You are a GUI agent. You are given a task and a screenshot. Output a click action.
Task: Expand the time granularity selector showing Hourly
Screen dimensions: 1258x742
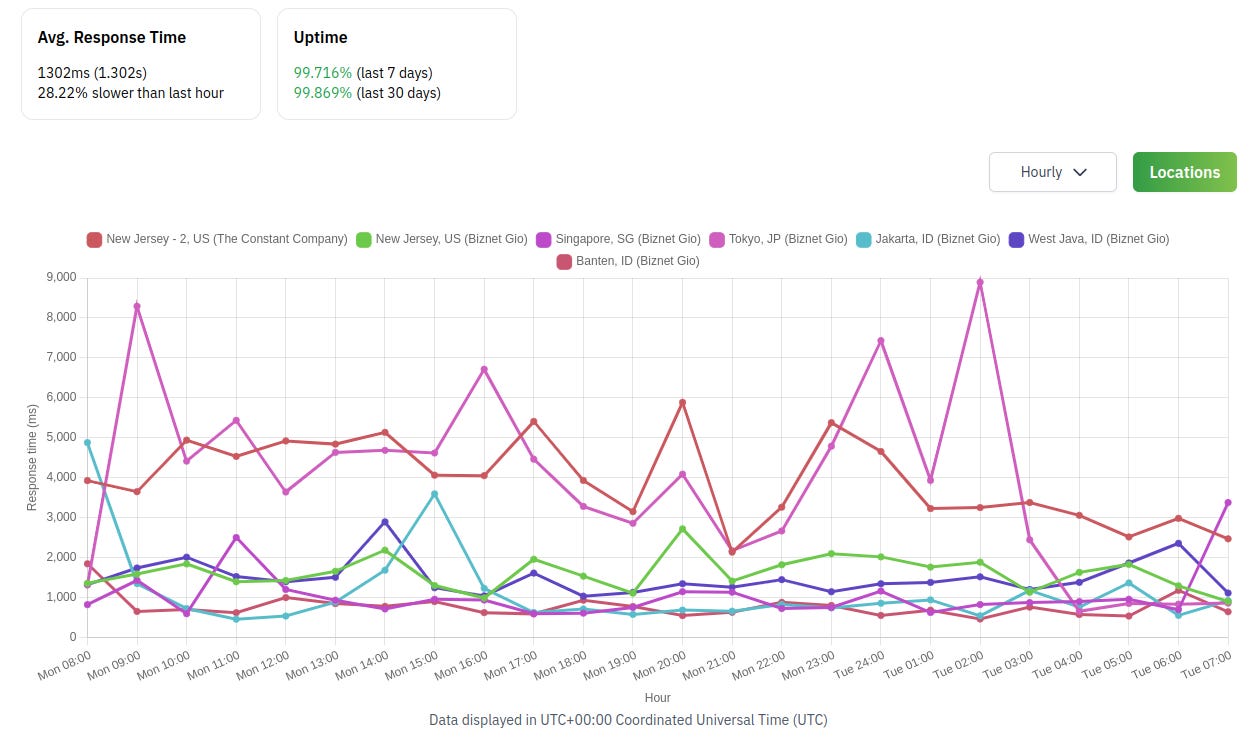tap(1052, 172)
